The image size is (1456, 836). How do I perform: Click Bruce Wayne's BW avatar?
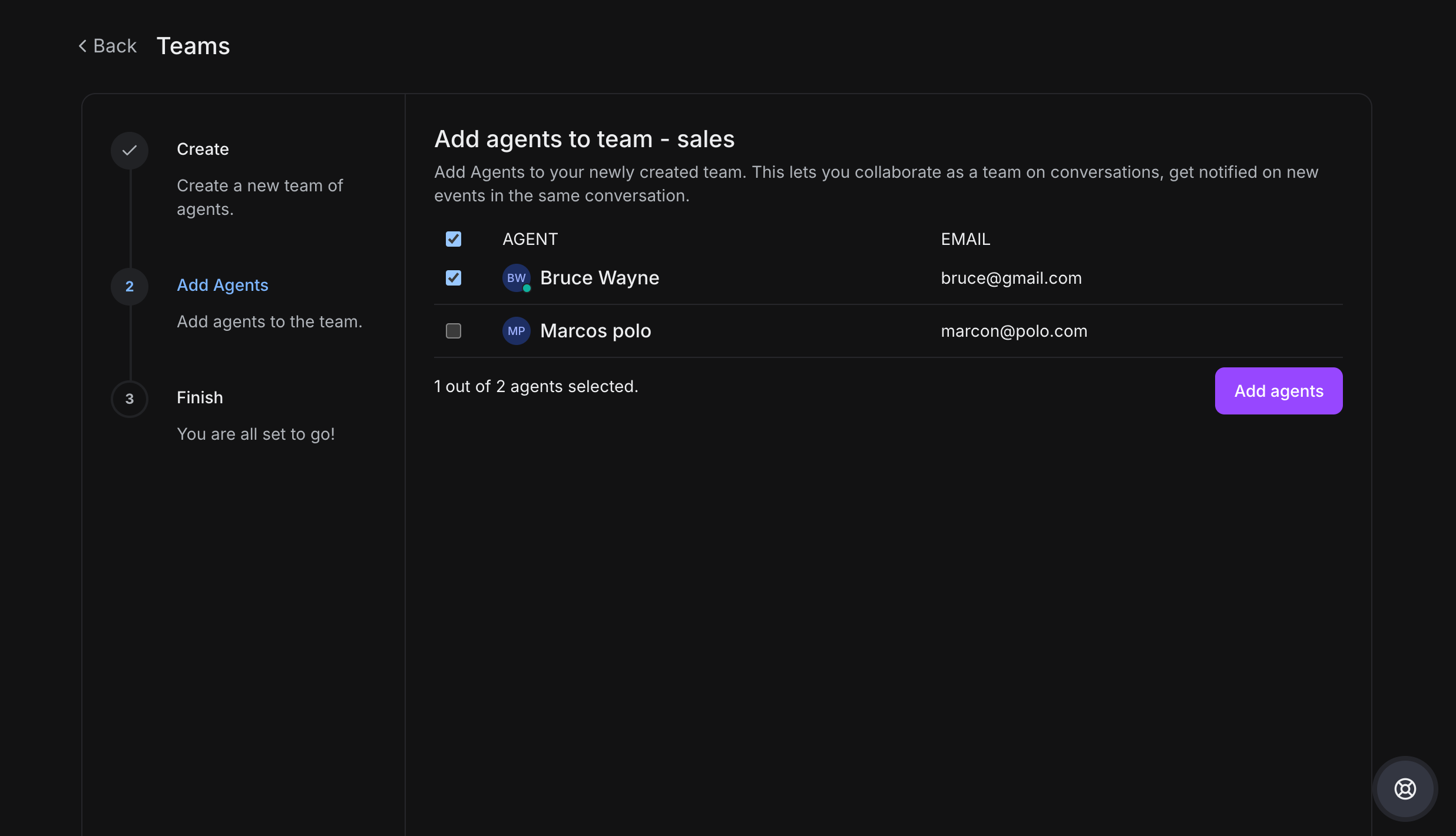point(515,277)
